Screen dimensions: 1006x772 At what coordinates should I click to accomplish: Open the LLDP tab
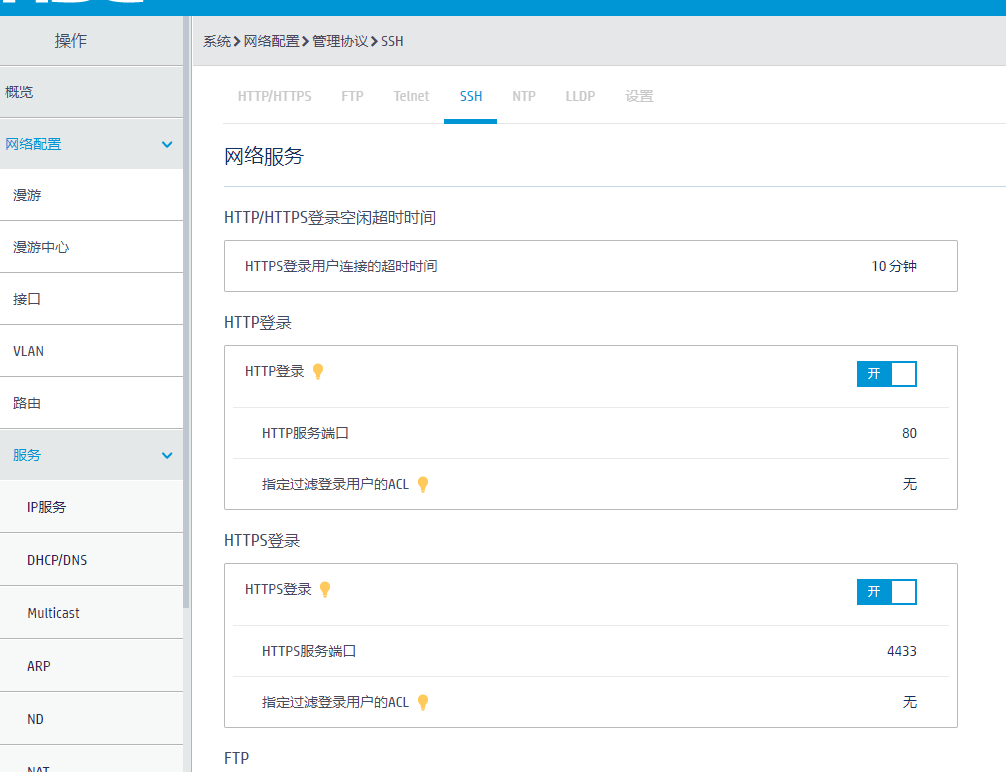pyautogui.click(x=580, y=97)
